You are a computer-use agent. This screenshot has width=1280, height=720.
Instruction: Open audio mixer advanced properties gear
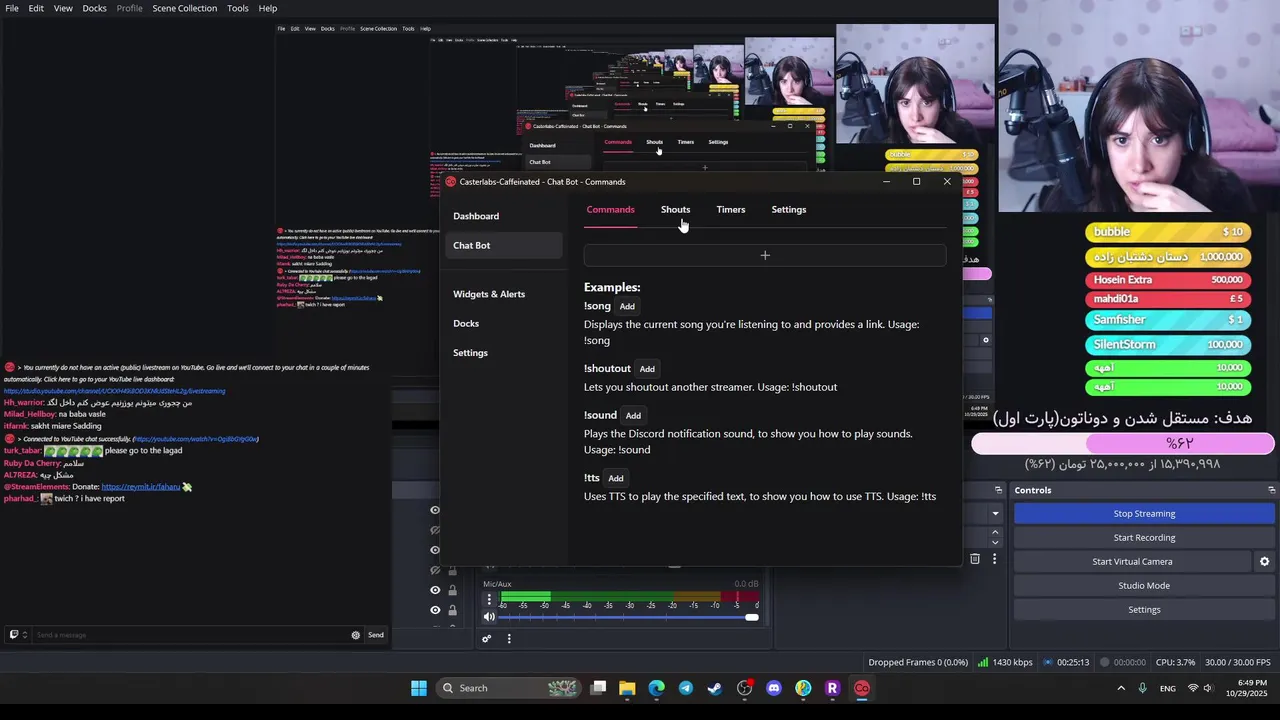[486, 639]
